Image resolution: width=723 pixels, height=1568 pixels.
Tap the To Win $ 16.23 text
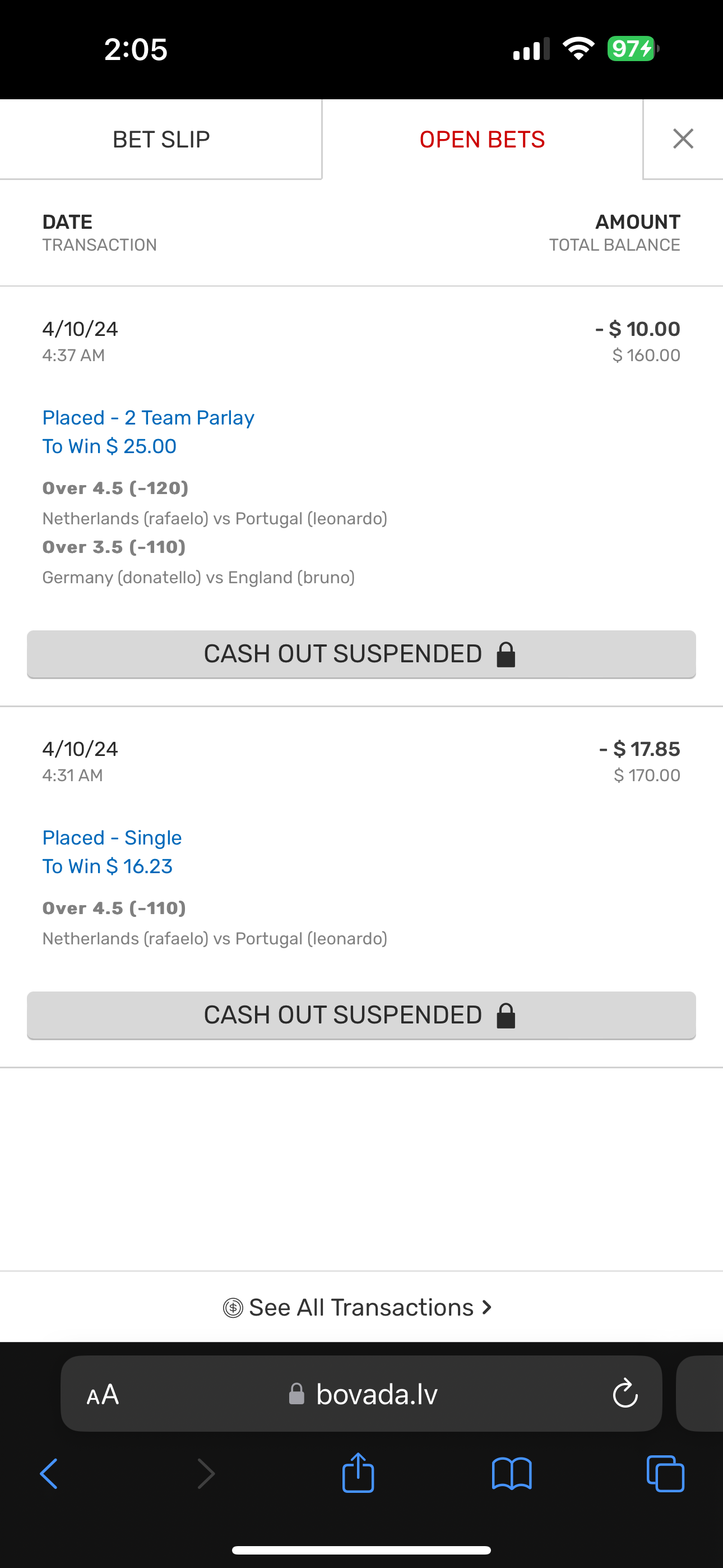(108, 866)
